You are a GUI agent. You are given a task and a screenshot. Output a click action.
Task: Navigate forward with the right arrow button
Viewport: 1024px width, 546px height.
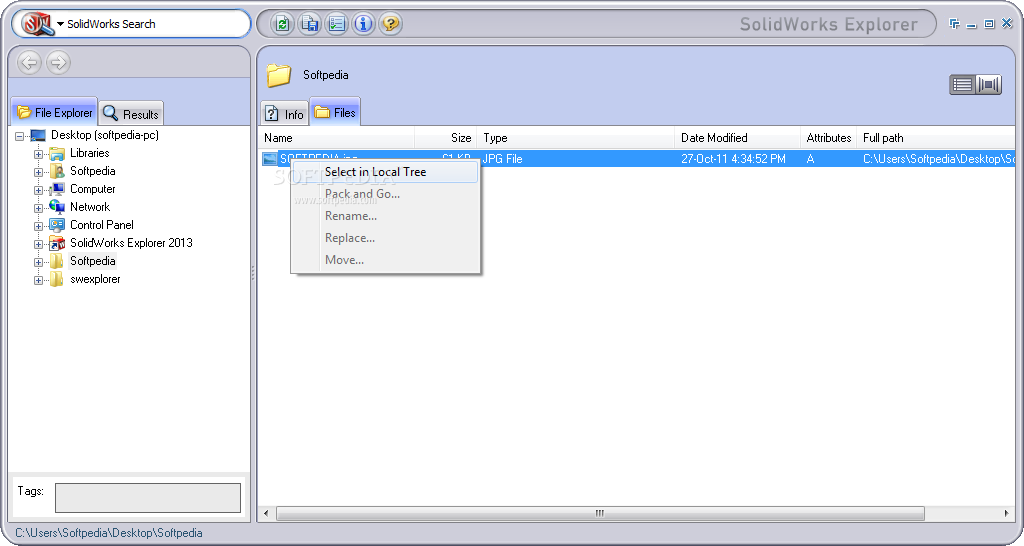click(x=58, y=63)
